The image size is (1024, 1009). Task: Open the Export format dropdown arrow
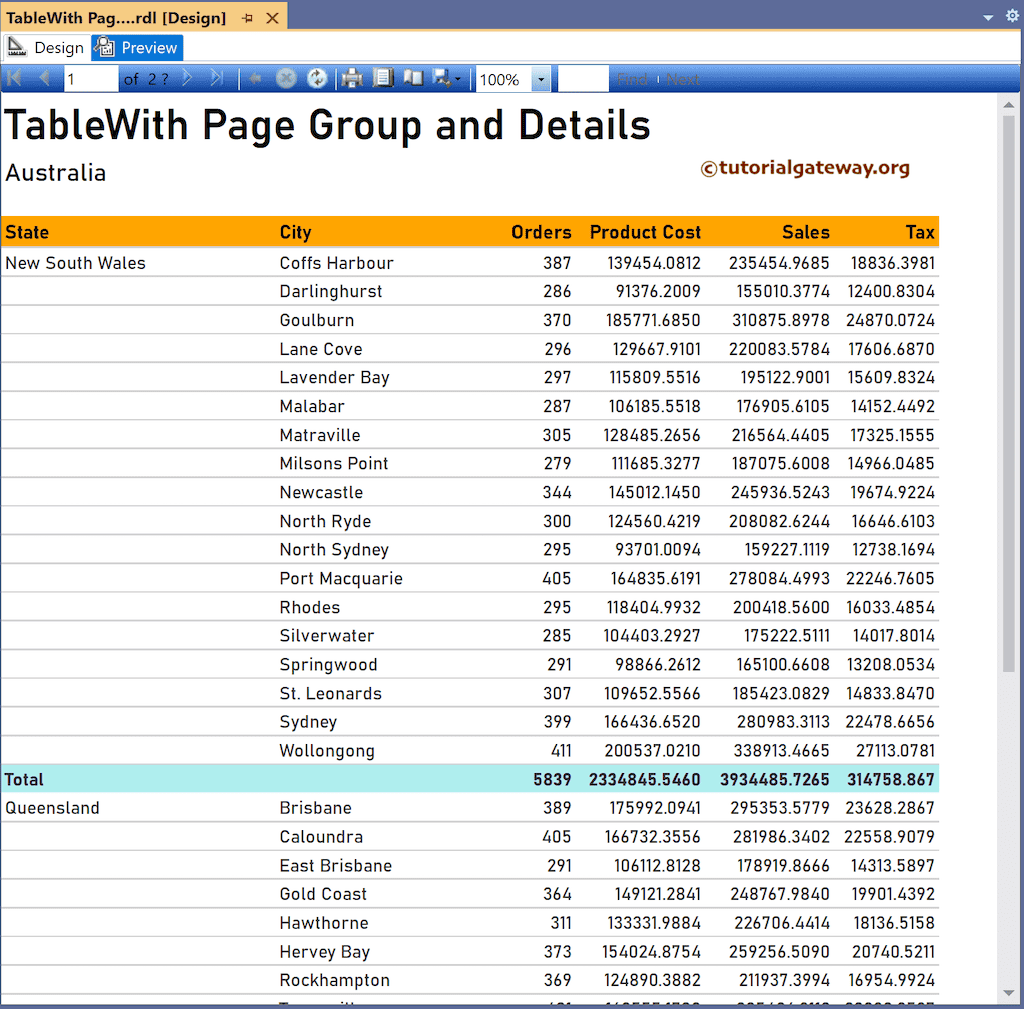click(456, 78)
